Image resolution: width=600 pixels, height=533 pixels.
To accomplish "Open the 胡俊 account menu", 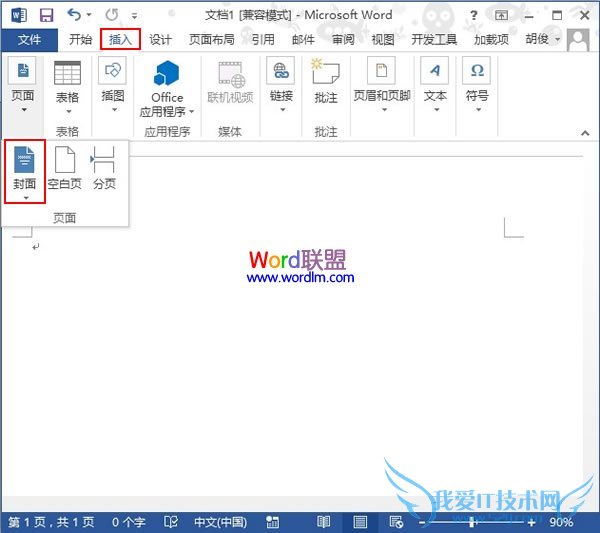I will pos(543,39).
